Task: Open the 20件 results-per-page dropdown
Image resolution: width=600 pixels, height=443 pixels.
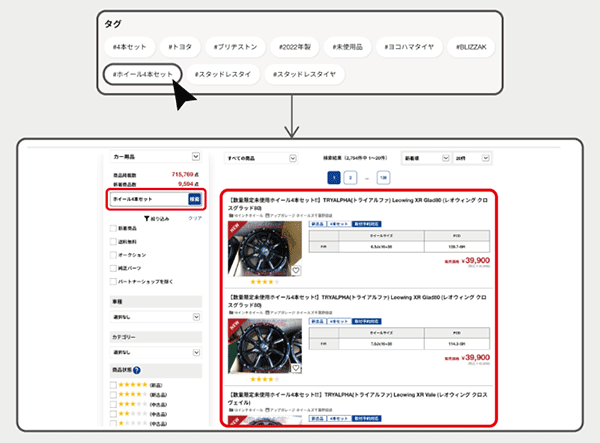Action: (x=472, y=158)
